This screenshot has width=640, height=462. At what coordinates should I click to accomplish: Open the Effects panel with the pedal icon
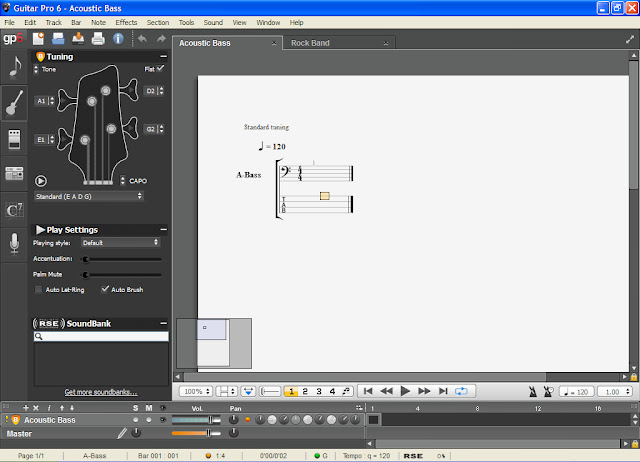(14, 139)
